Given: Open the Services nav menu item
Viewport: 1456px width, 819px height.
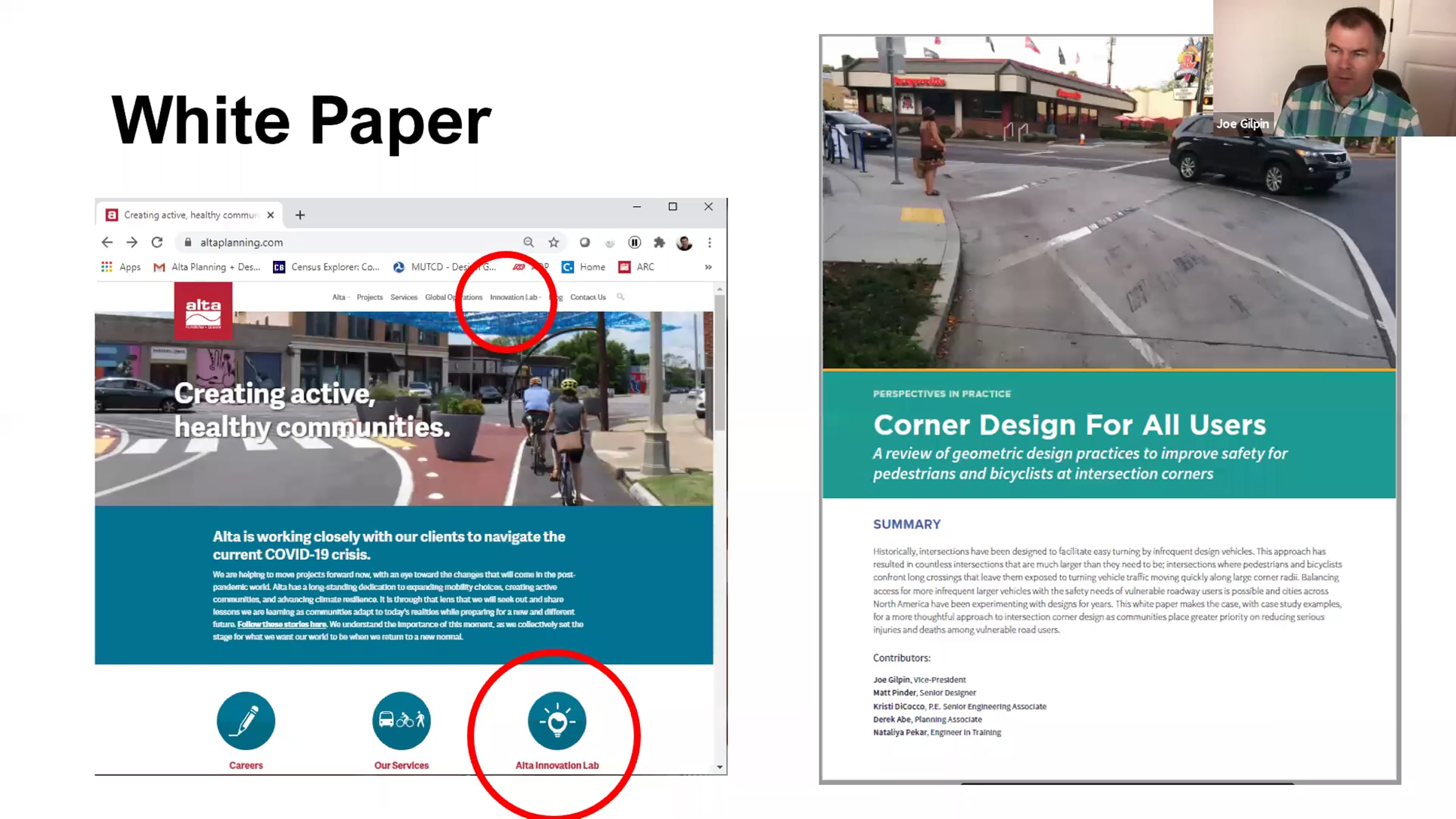Looking at the screenshot, I should (404, 297).
